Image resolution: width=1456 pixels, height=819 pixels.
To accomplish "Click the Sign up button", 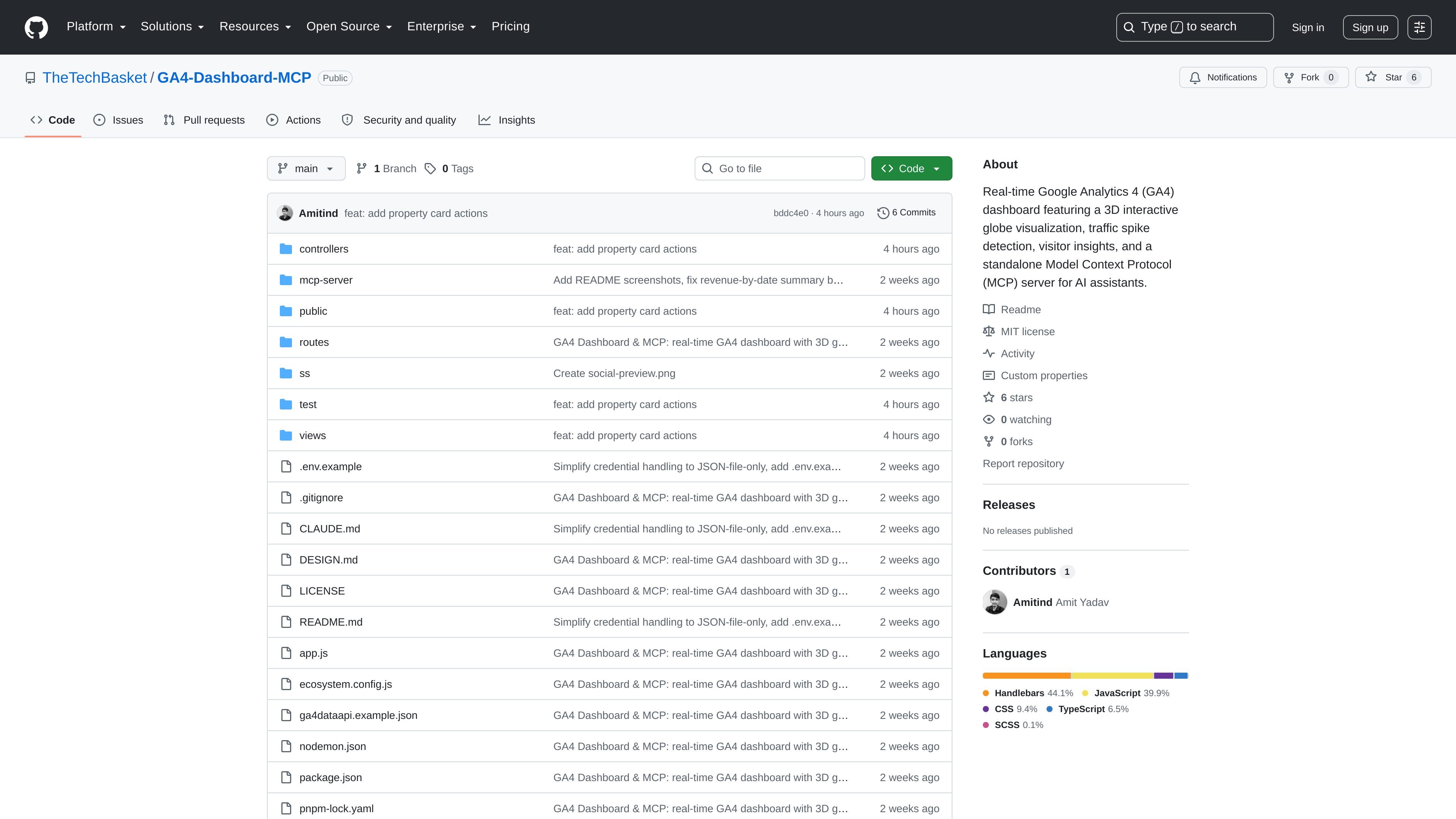I will (x=1370, y=27).
